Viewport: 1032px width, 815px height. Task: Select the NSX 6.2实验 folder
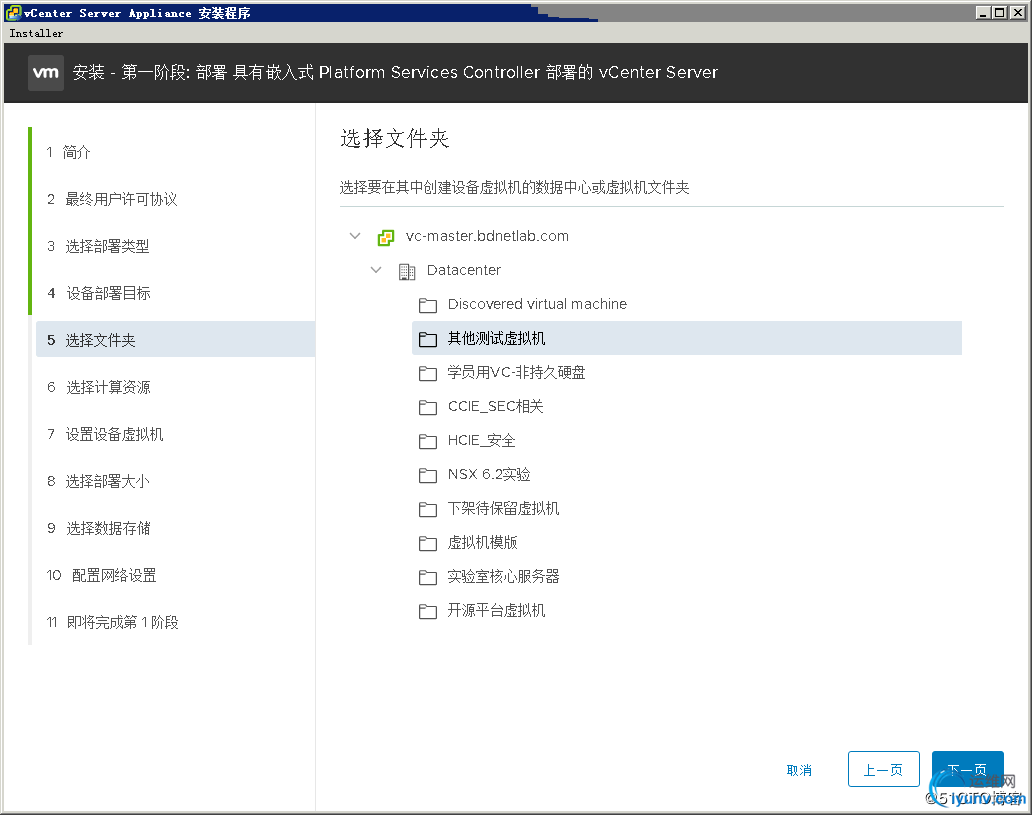click(x=489, y=475)
